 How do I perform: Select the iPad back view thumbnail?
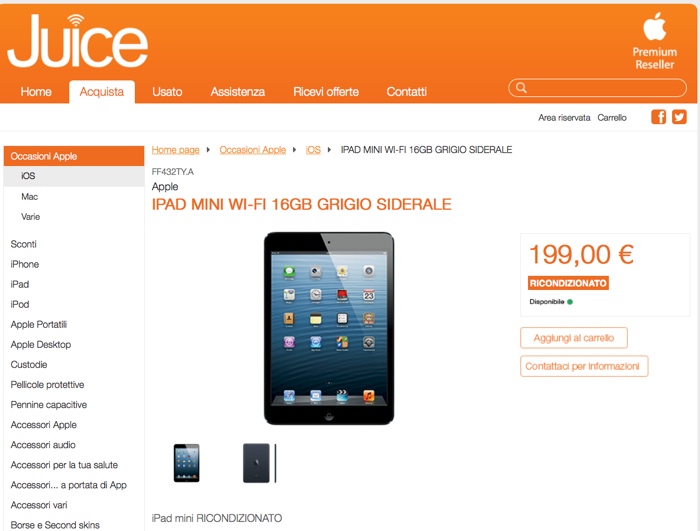pyautogui.click(x=259, y=463)
